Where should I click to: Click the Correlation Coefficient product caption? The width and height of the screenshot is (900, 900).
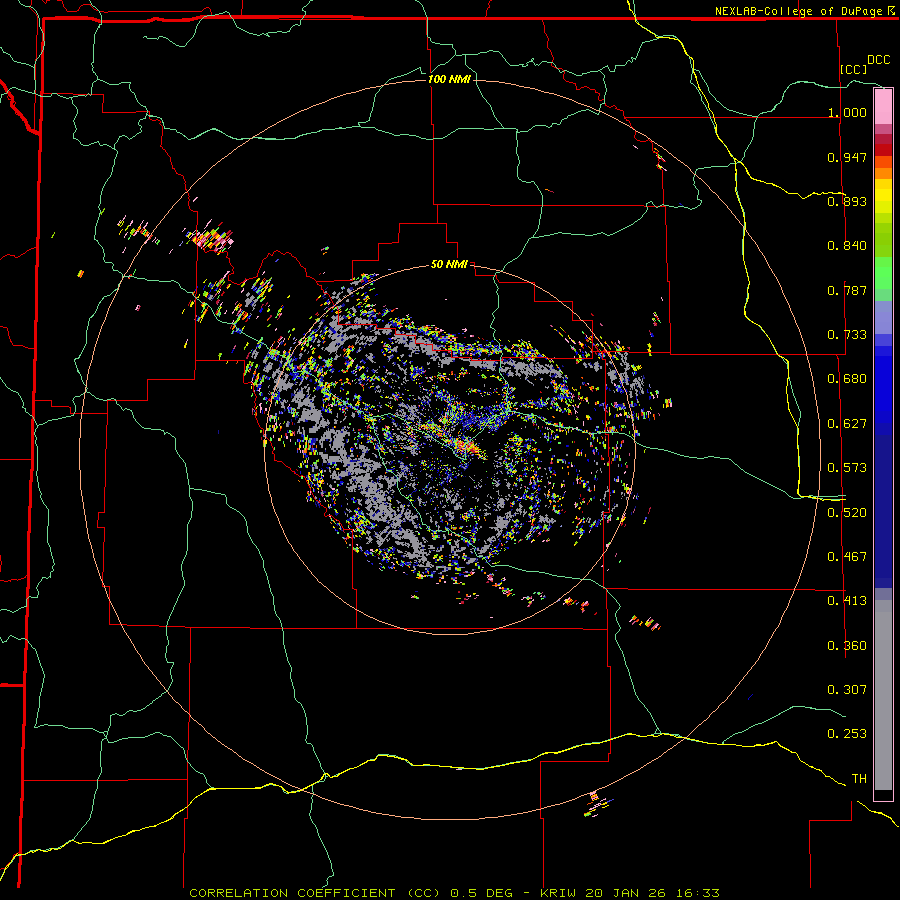[x=455, y=893]
